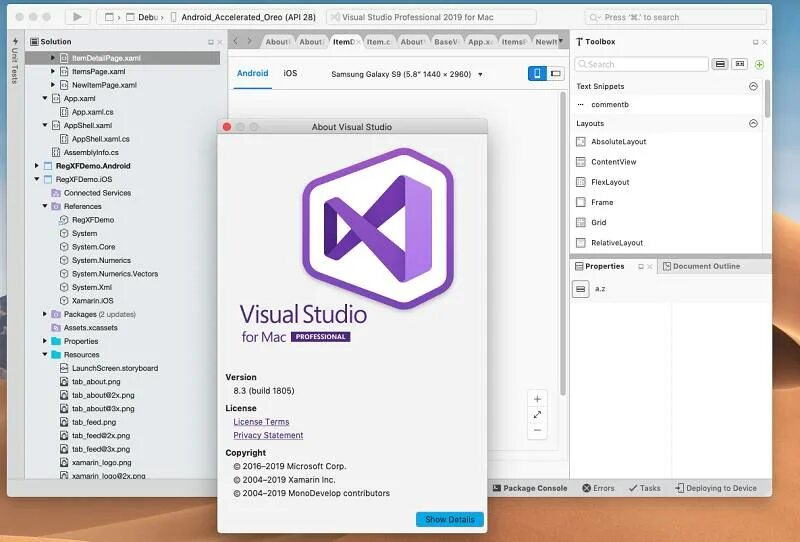Select System.Numerics.Vectors reference
The image size is (800, 542).
point(115,274)
